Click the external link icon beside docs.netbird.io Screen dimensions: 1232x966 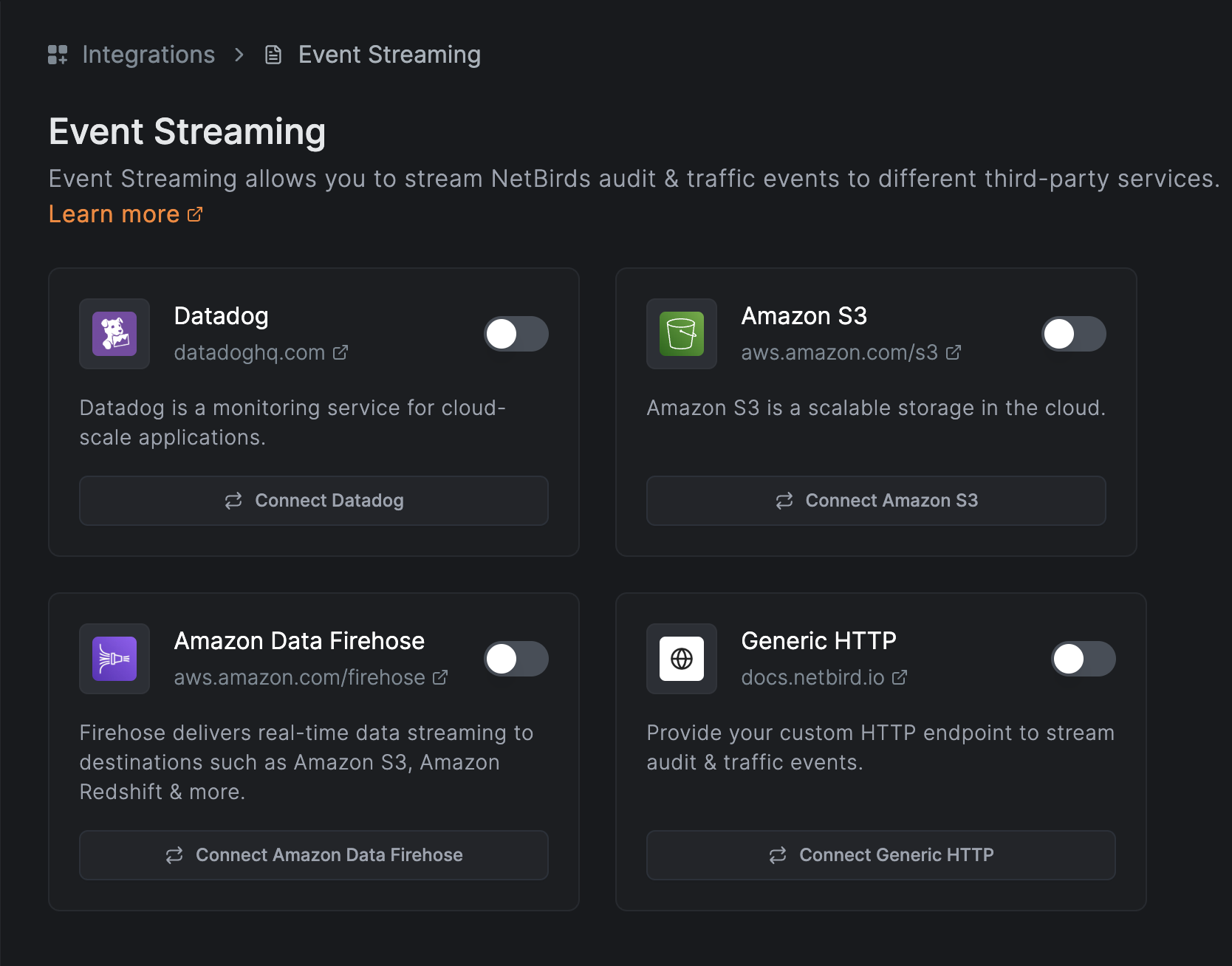point(900,677)
